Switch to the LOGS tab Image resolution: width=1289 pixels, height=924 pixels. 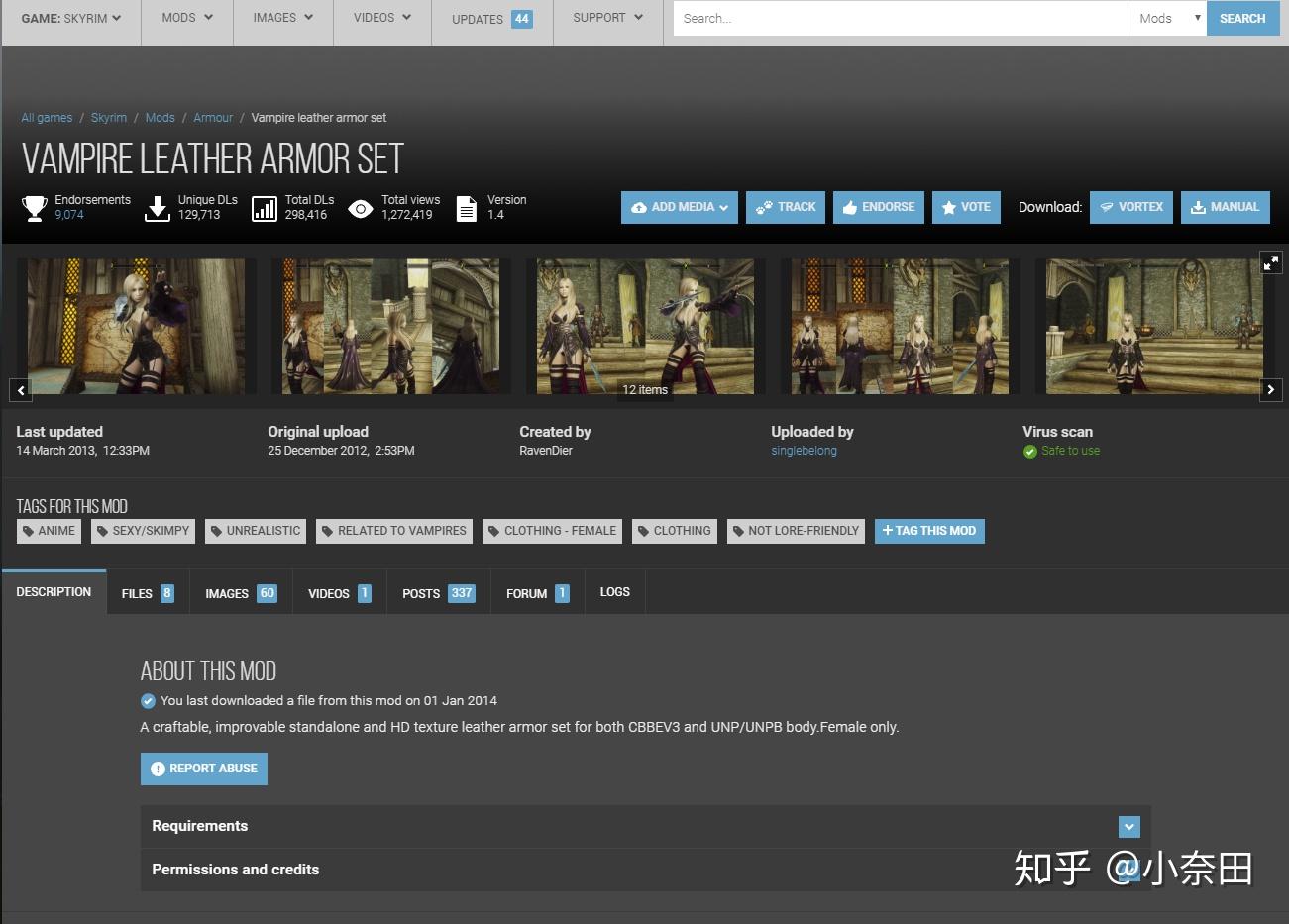[615, 592]
